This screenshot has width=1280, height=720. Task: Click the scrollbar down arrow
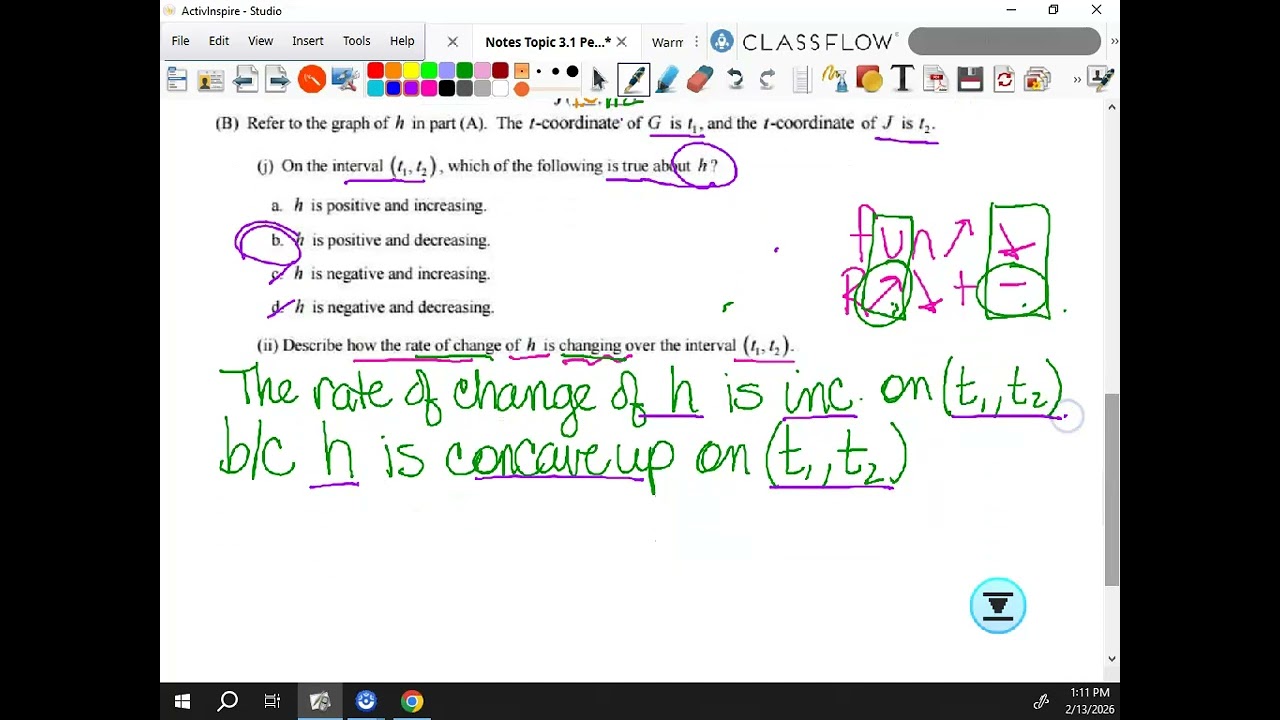point(1112,659)
